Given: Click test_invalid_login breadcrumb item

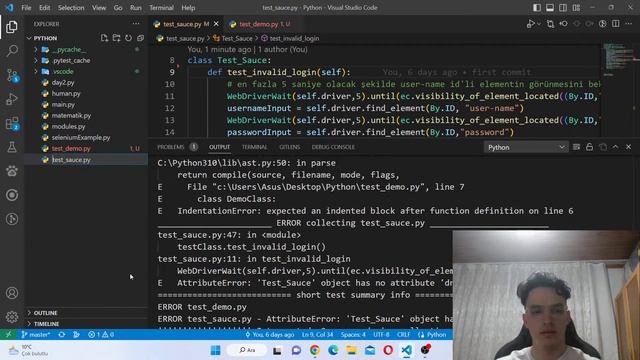Looking at the screenshot, I should [294, 38].
